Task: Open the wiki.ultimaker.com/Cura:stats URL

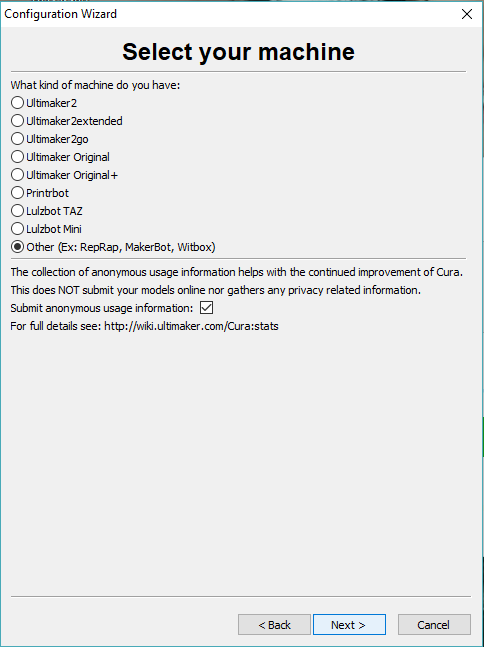Action: pos(191,326)
